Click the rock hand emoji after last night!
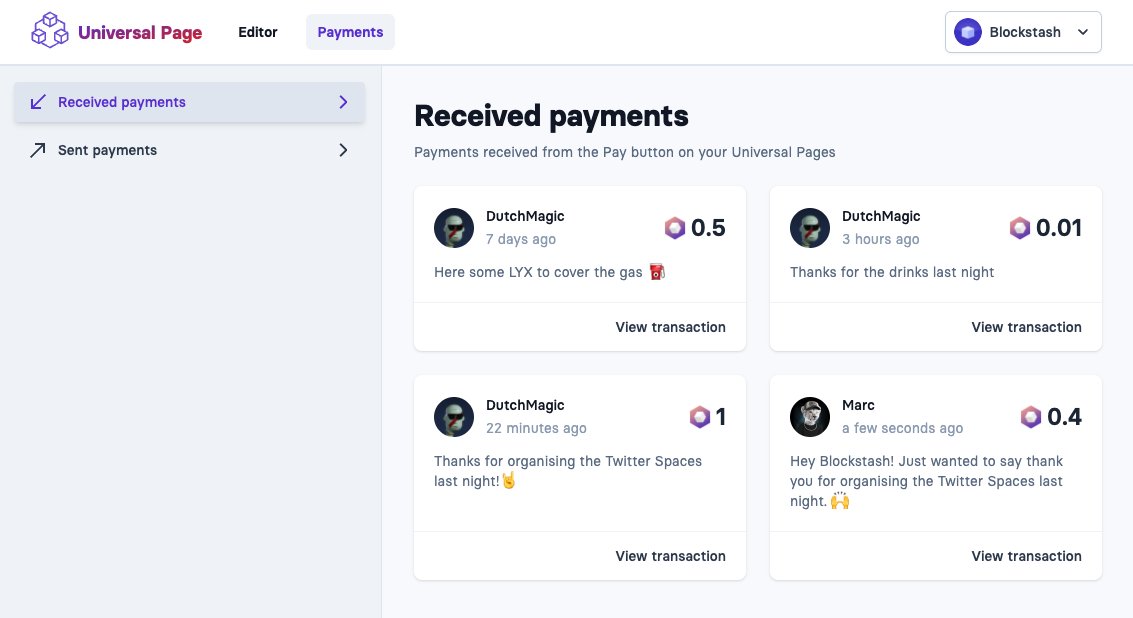The width and height of the screenshot is (1133, 618). [509, 480]
